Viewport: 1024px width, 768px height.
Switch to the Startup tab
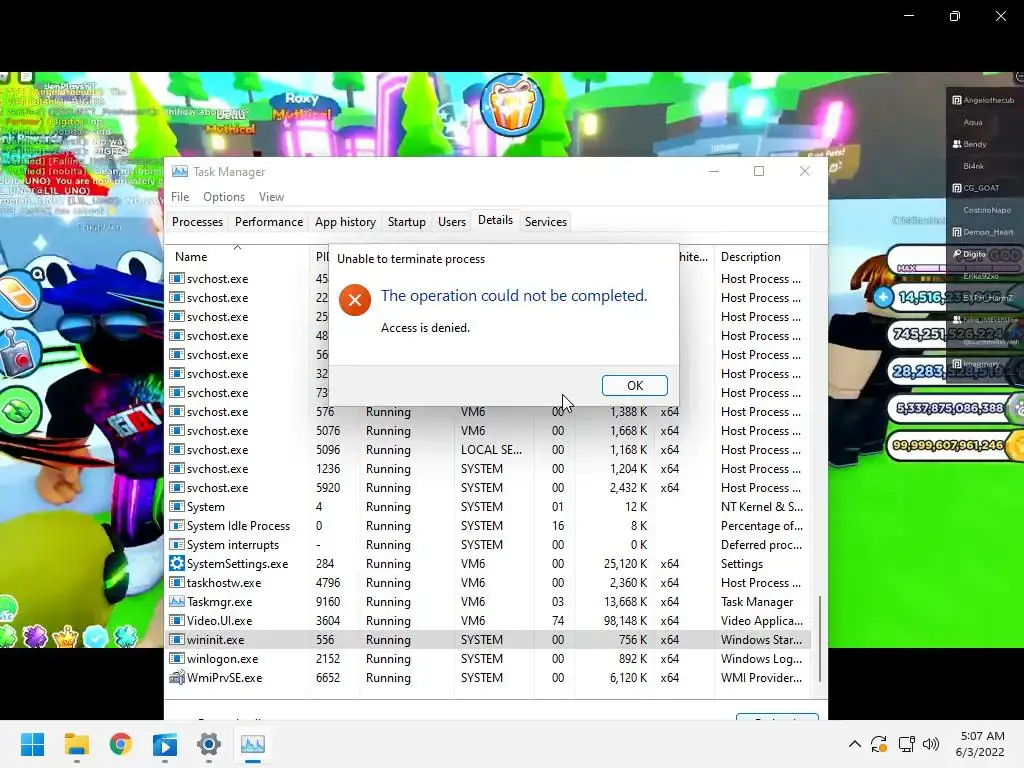click(x=407, y=222)
